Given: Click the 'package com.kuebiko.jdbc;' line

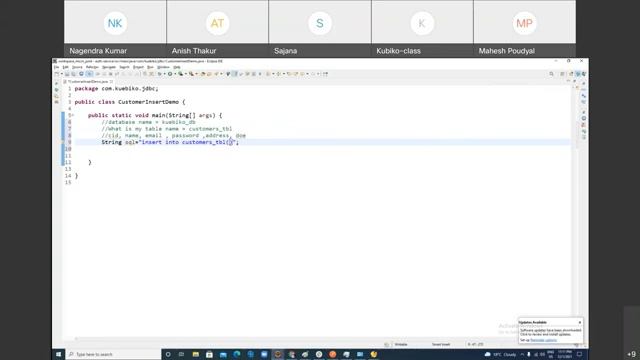Looking at the screenshot, I should click(x=116, y=89).
